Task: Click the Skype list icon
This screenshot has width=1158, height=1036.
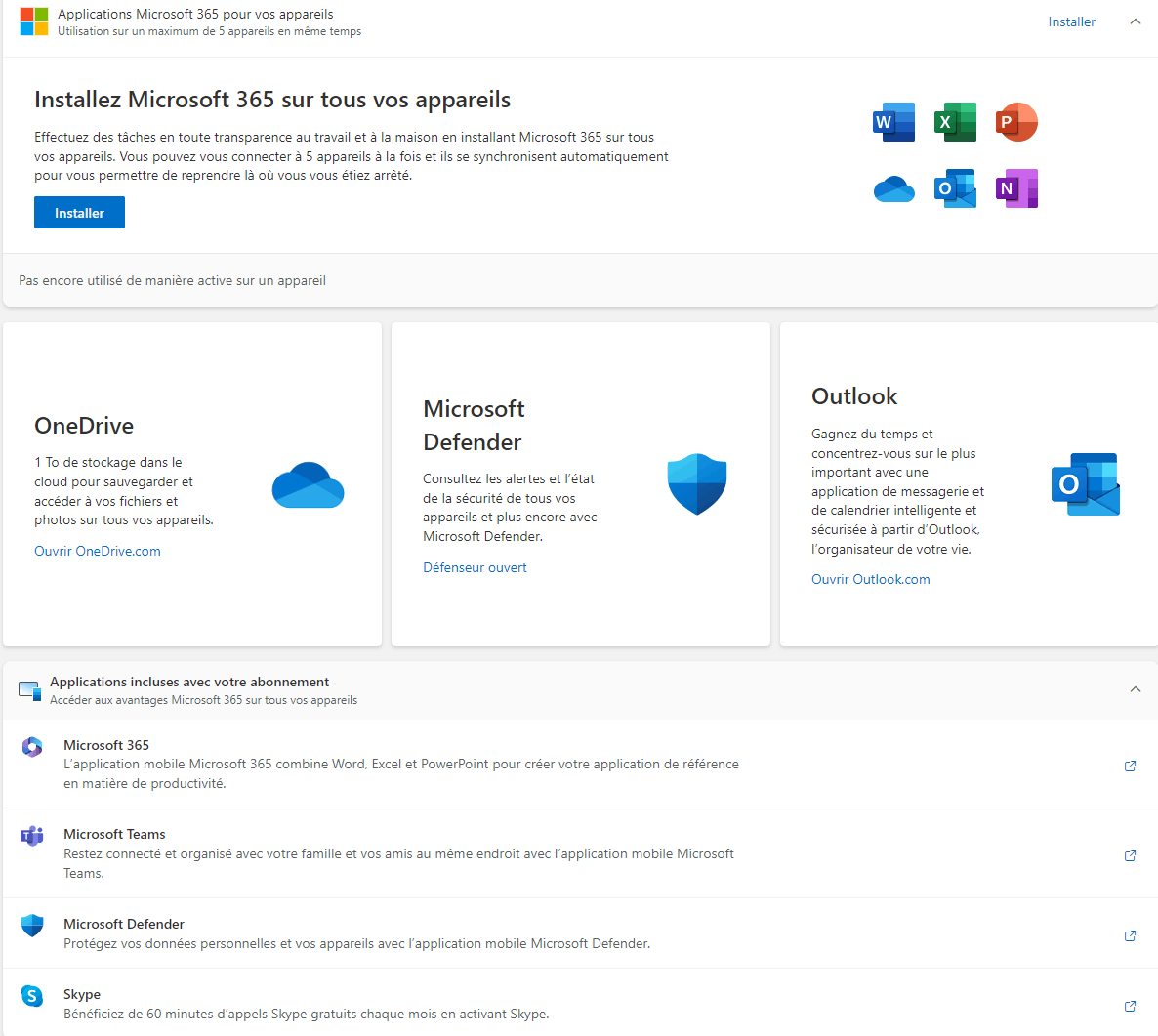Action: [32, 996]
